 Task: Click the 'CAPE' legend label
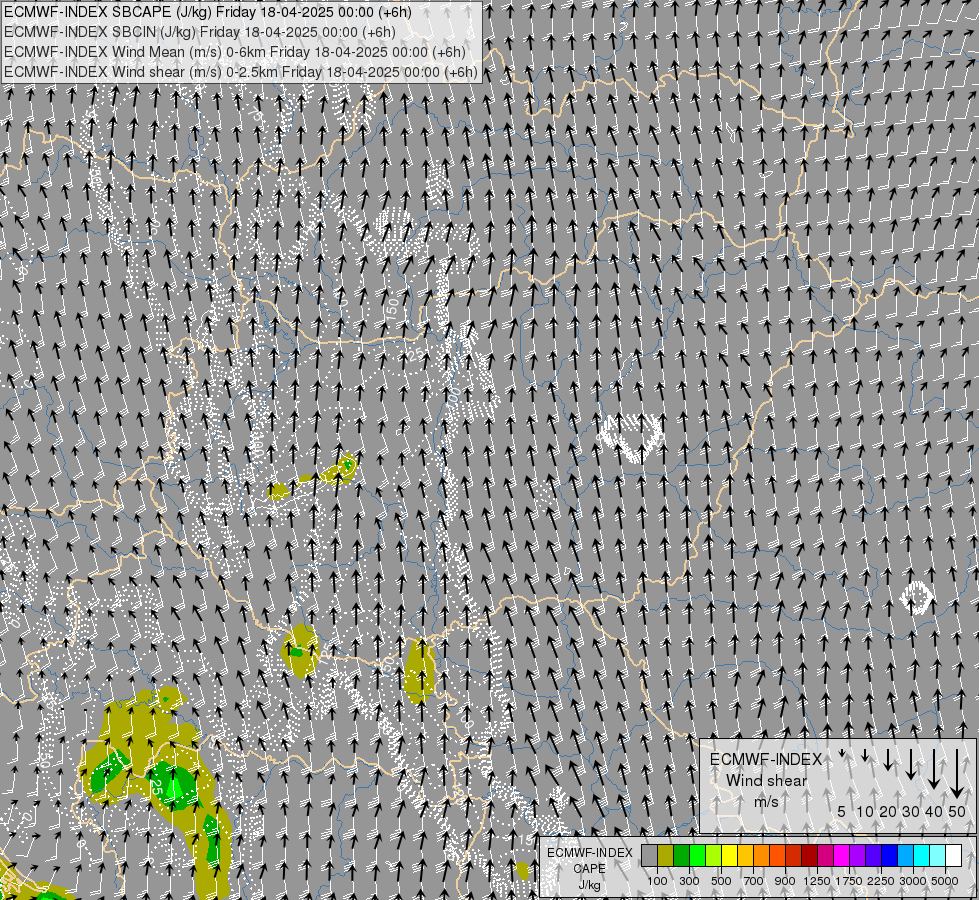click(x=589, y=869)
